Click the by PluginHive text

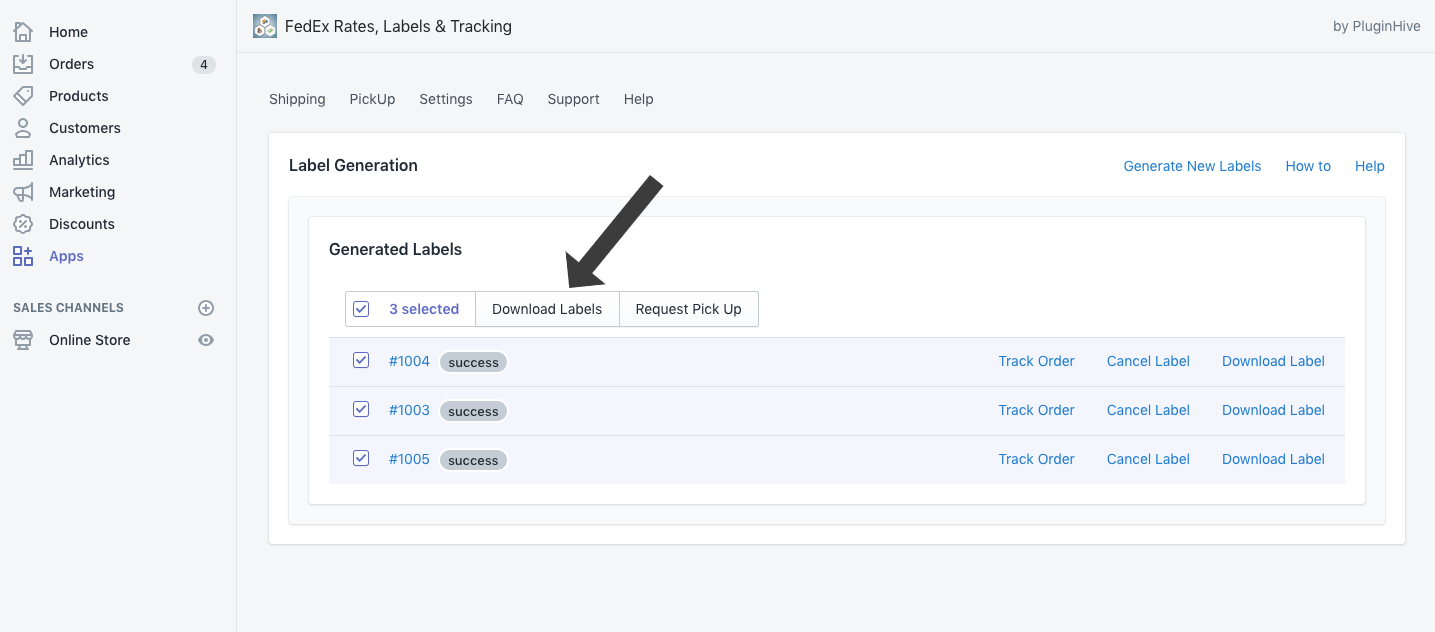pyautogui.click(x=1377, y=27)
